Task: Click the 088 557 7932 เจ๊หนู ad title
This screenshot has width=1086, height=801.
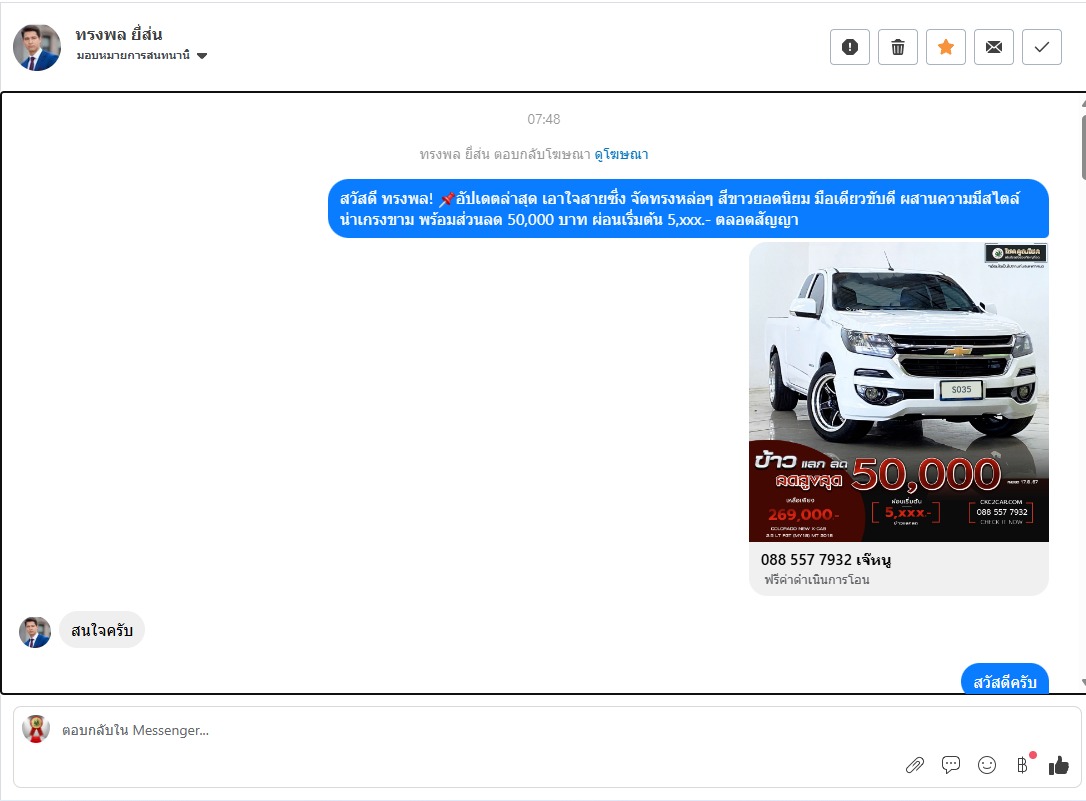Action: (x=826, y=559)
